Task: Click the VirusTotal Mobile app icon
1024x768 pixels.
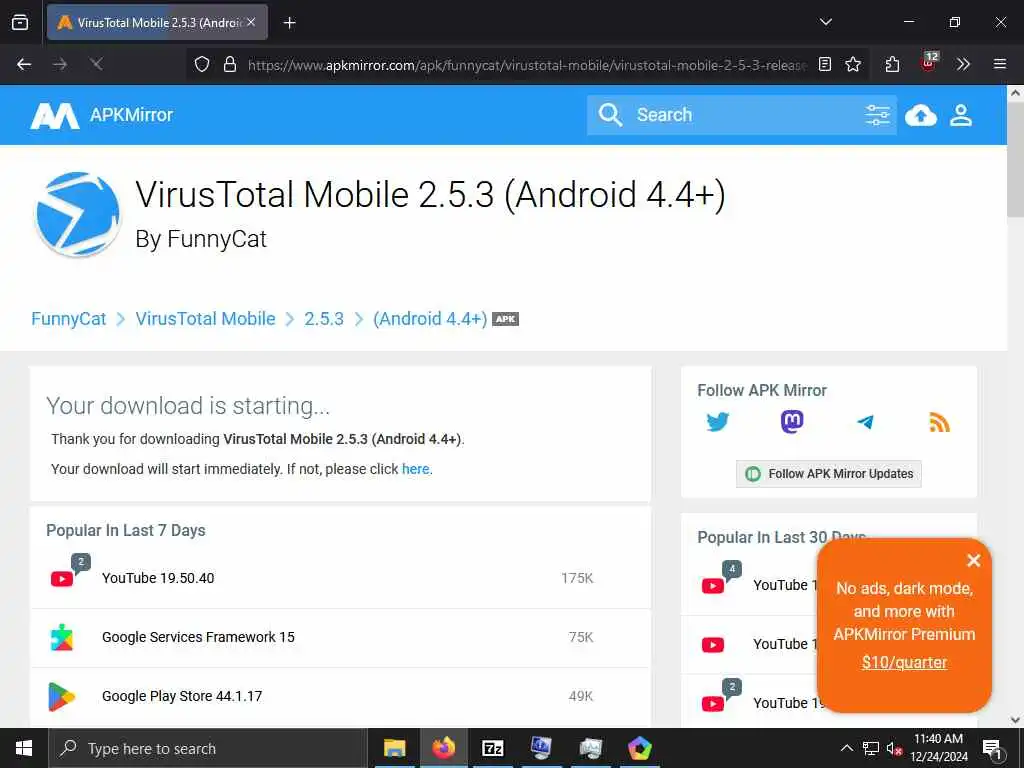Action: click(78, 214)
